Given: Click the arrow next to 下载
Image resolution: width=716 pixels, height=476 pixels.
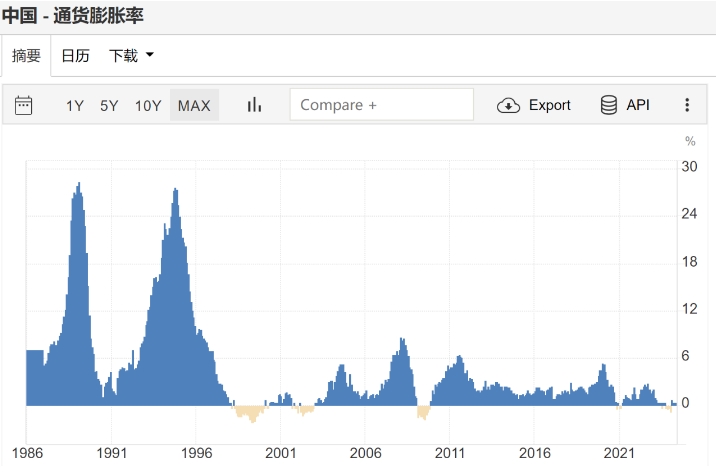Looking at the screenshot, I should [150, 55].
